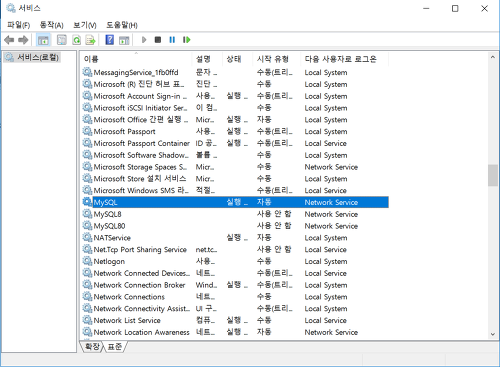
Task: Select Network List Service row
Action: tap(235, 320)
